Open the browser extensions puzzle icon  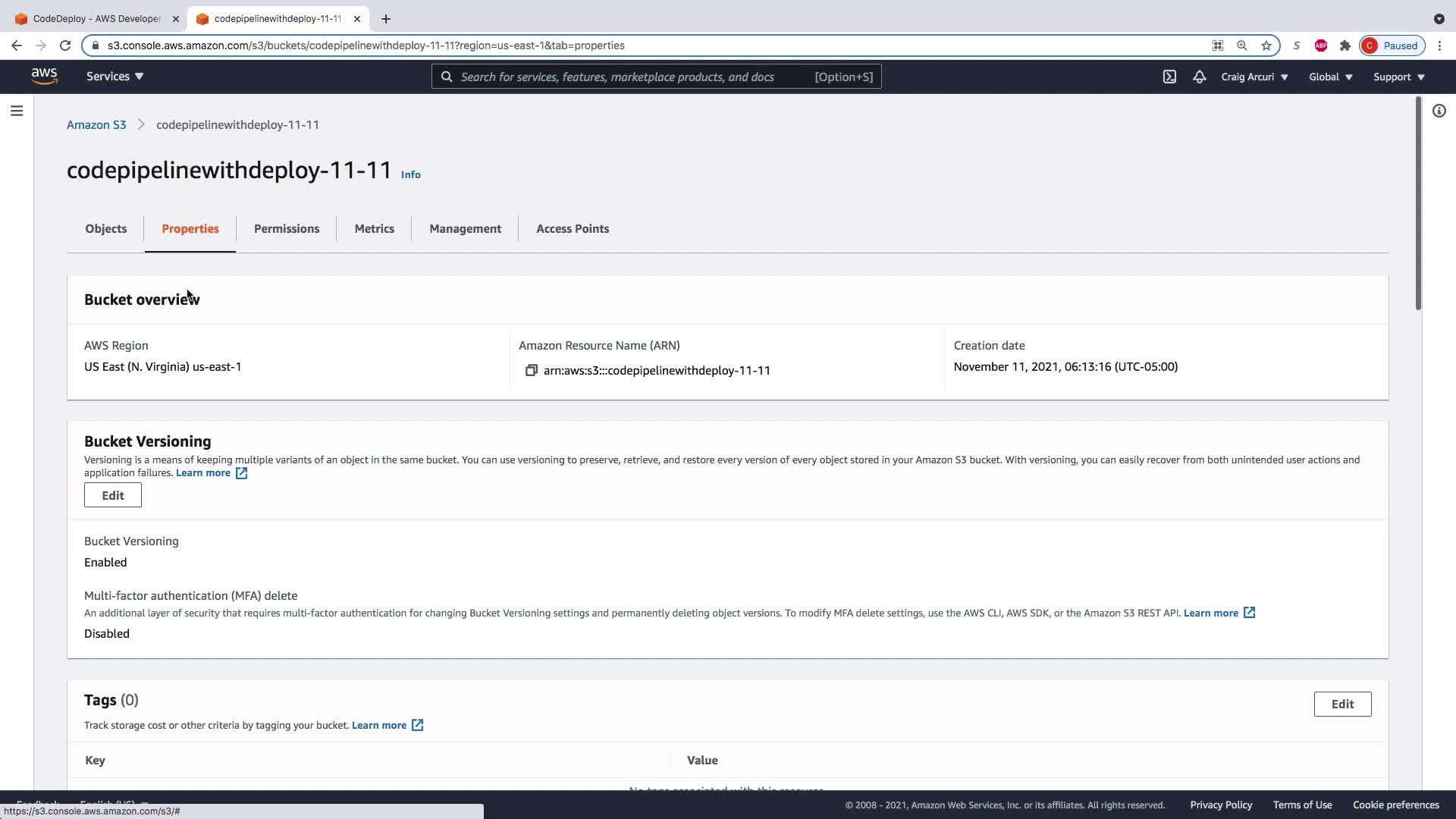click(1345, 45)
